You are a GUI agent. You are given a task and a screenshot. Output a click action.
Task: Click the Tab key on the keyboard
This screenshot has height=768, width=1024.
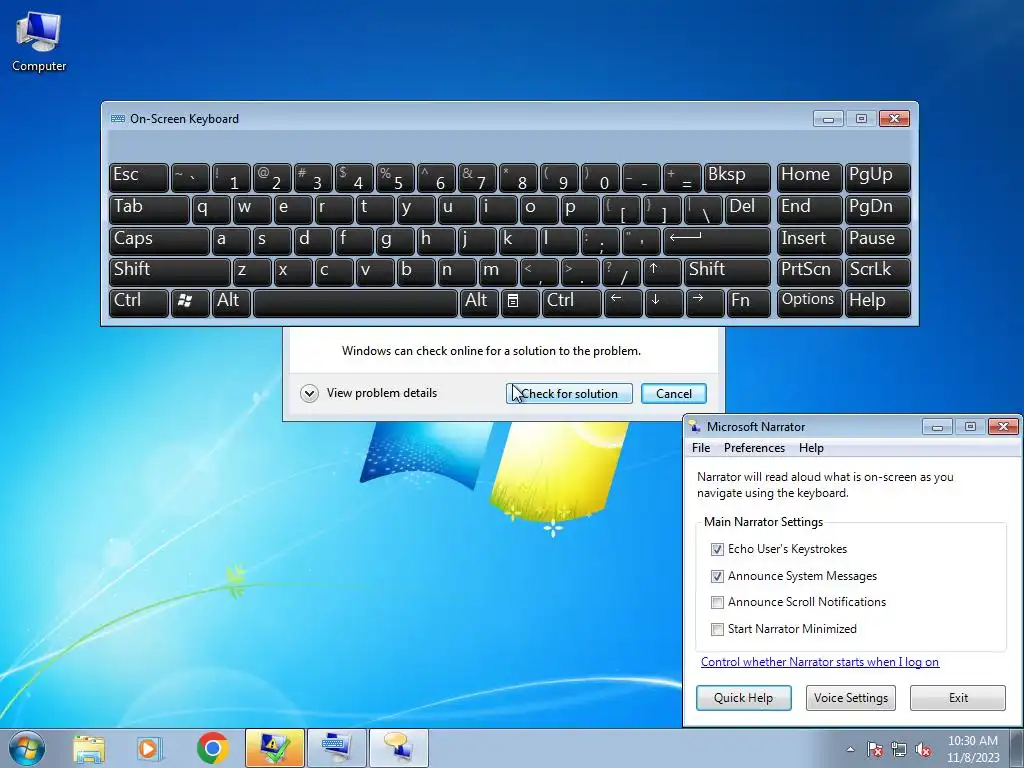coord(149,210)
